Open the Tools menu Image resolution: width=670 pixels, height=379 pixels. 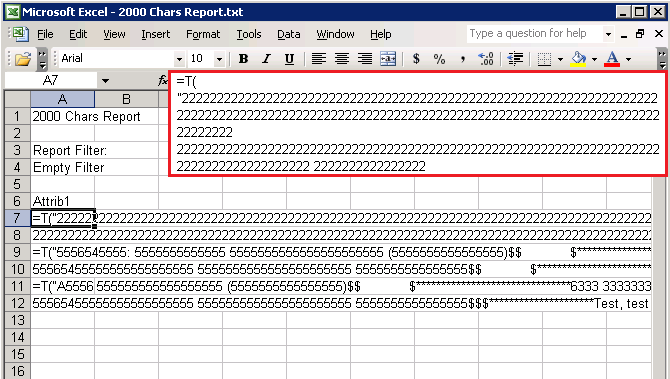(249, 34)
